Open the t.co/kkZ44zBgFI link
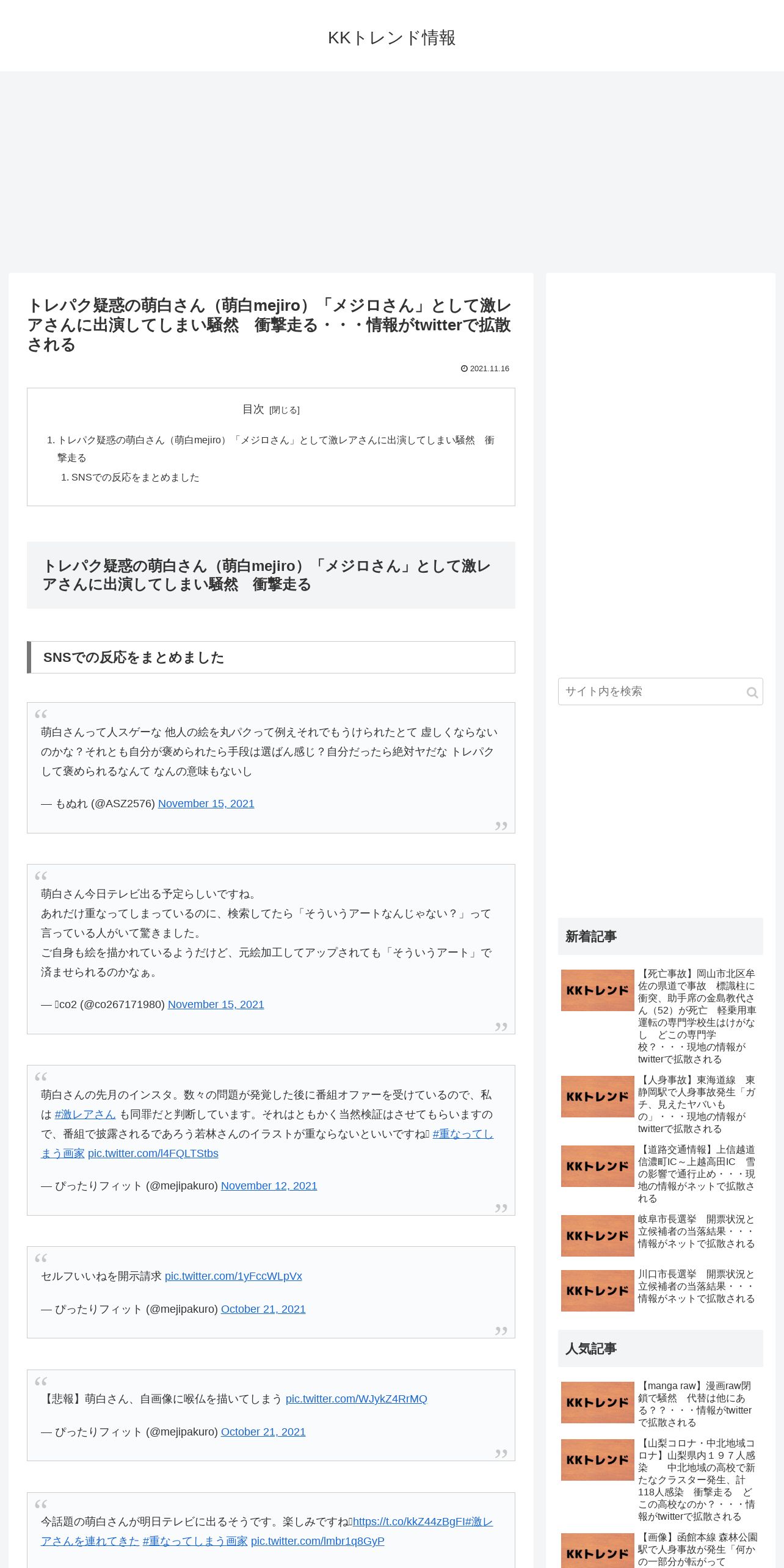Image resolution: width=784 pixels, height=1568 pixels. point(408,1522)
